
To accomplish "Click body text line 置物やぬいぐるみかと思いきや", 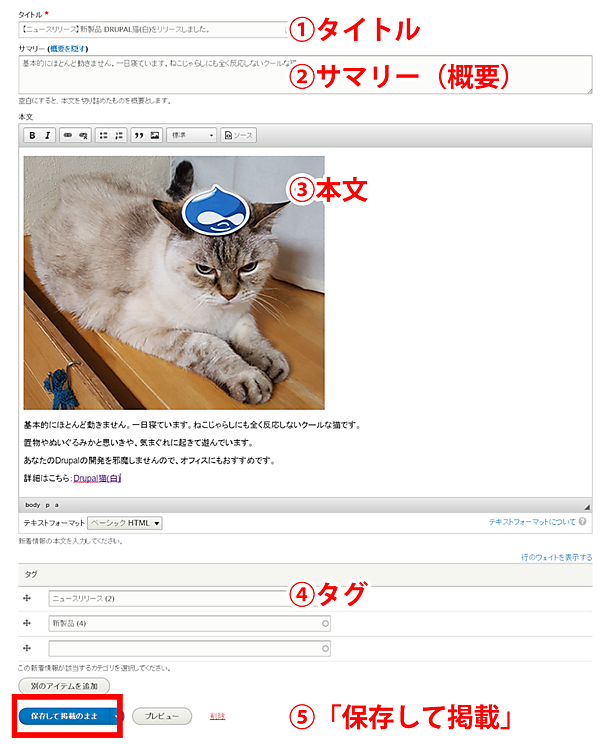I will pyautogui.click(x=138, y=443).
